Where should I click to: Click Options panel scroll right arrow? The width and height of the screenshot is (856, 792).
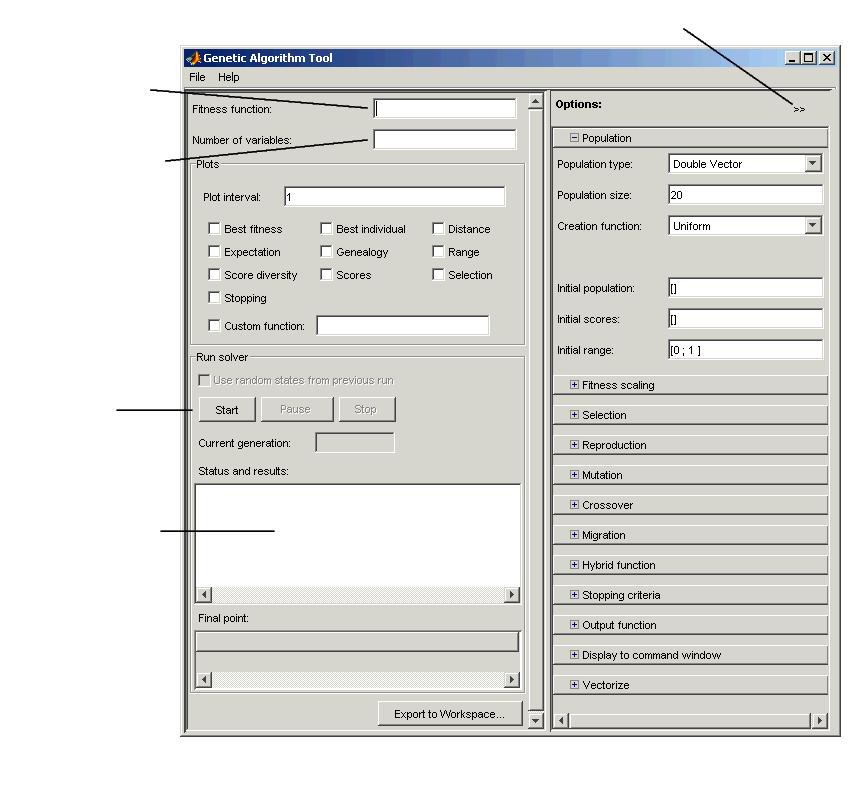819,720
